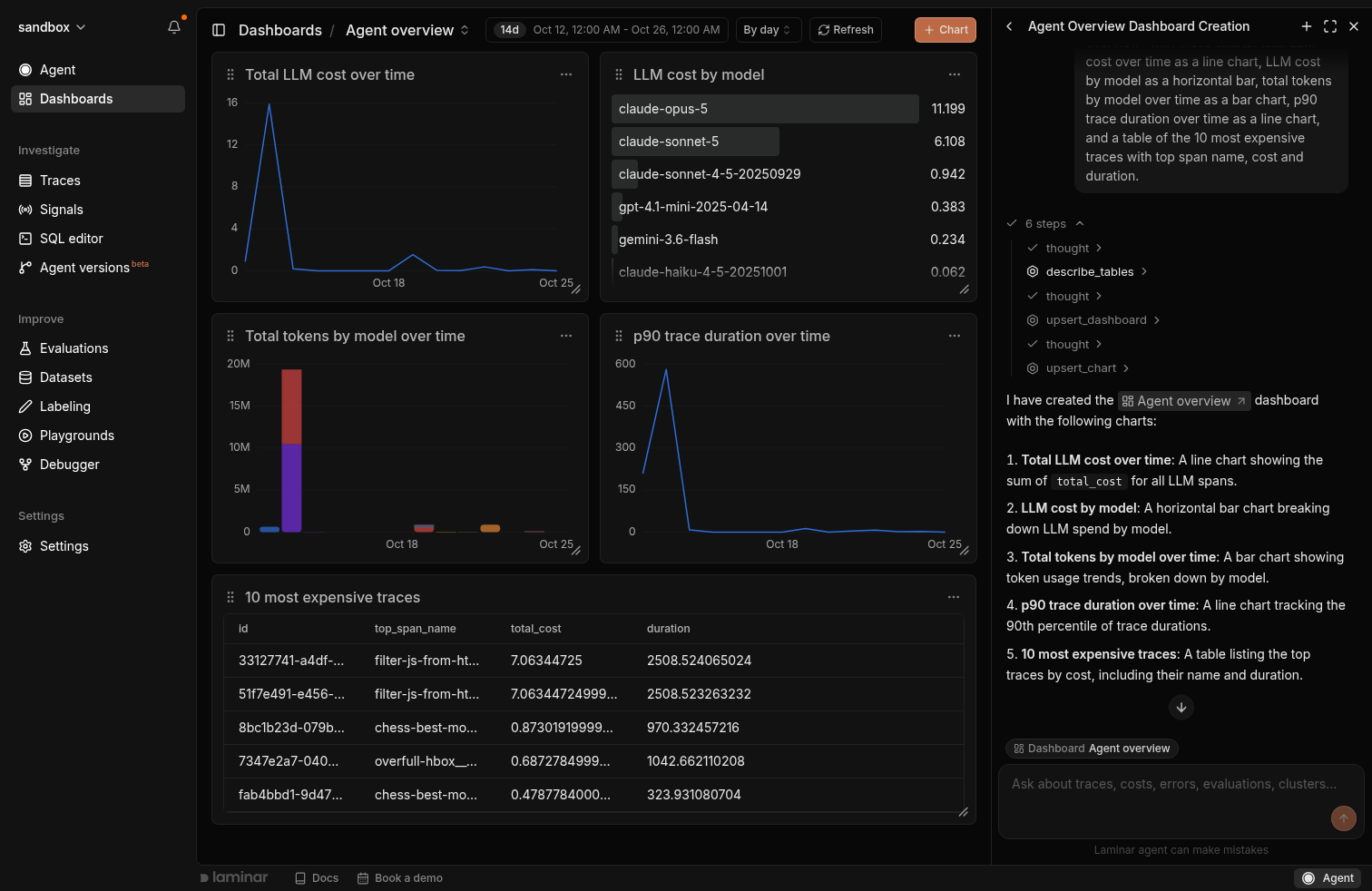1372x891 pixels.
Task: Expand the upsert_dashboard step
Action: click(x=1093, y=320)
